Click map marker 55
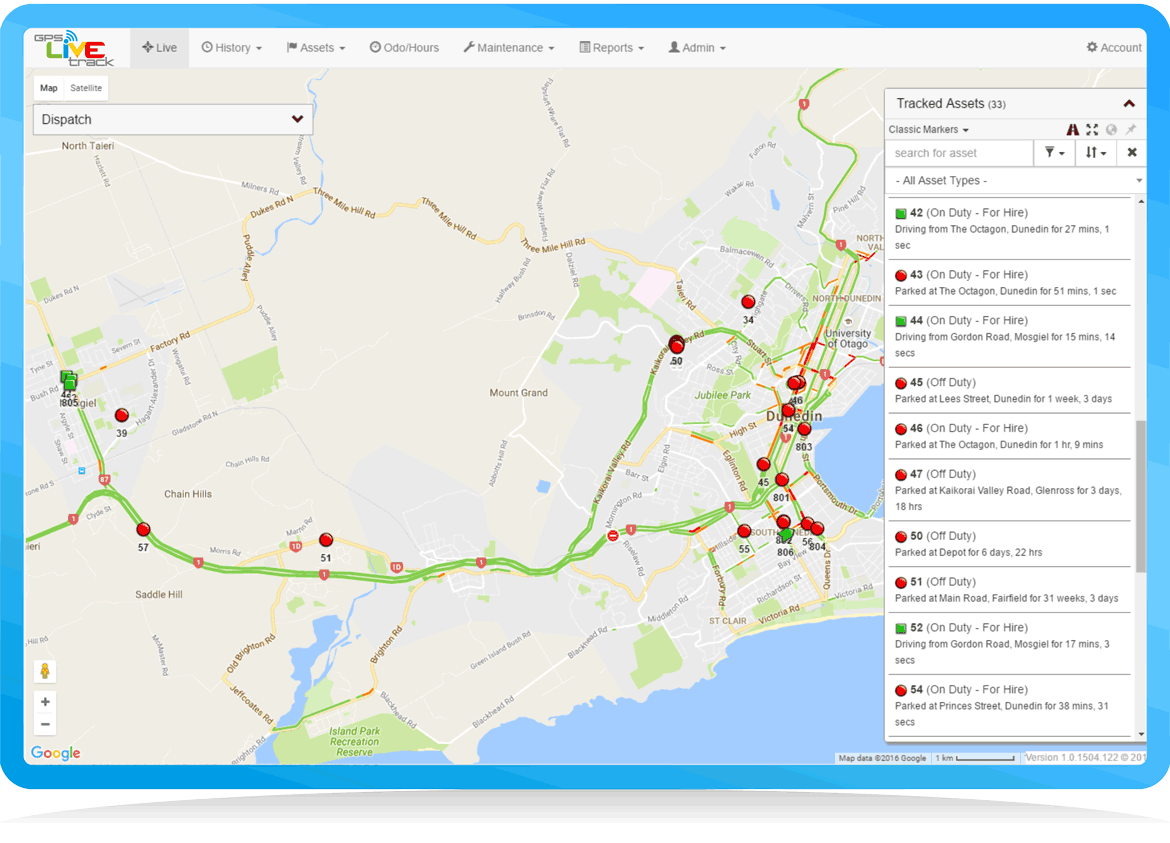Screen dimensions: 1170x843 tap(744, 531)
